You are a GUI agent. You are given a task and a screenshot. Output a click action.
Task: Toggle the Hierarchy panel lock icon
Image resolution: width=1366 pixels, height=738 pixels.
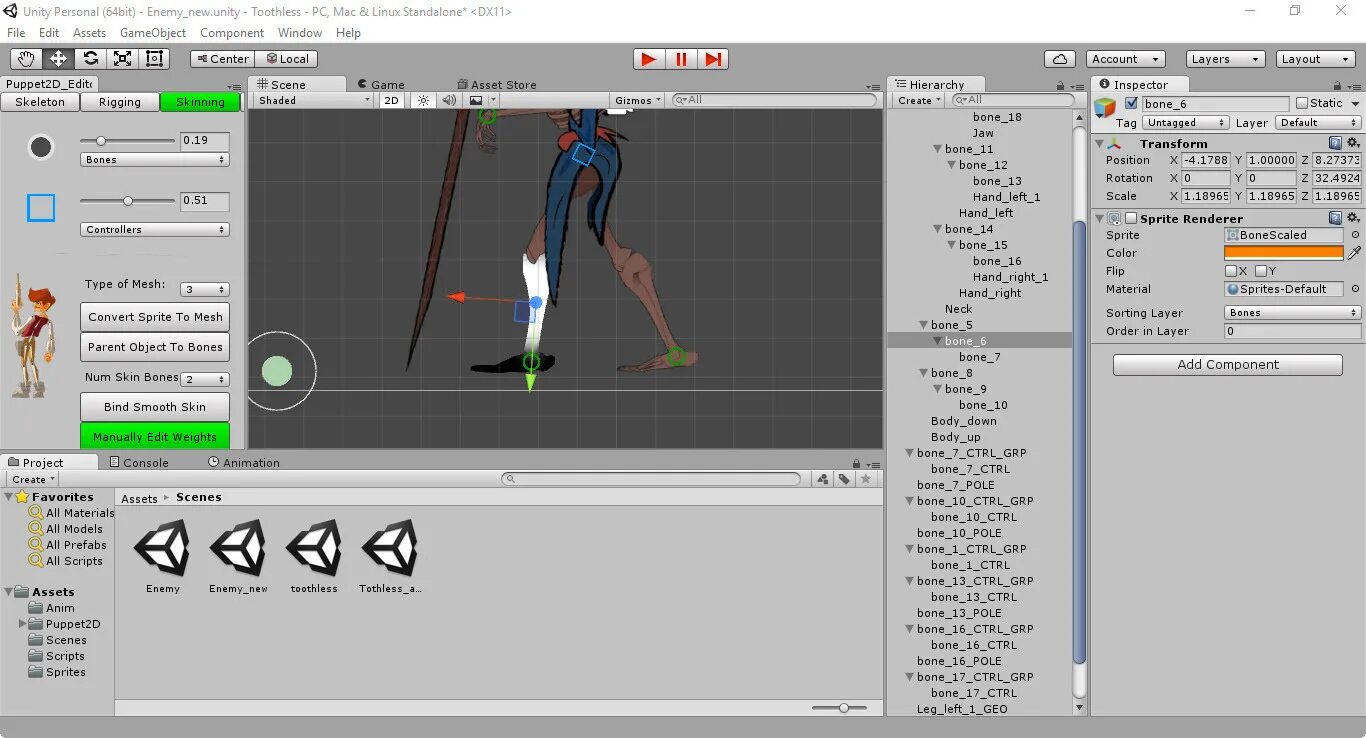(x=1060, y=86)
